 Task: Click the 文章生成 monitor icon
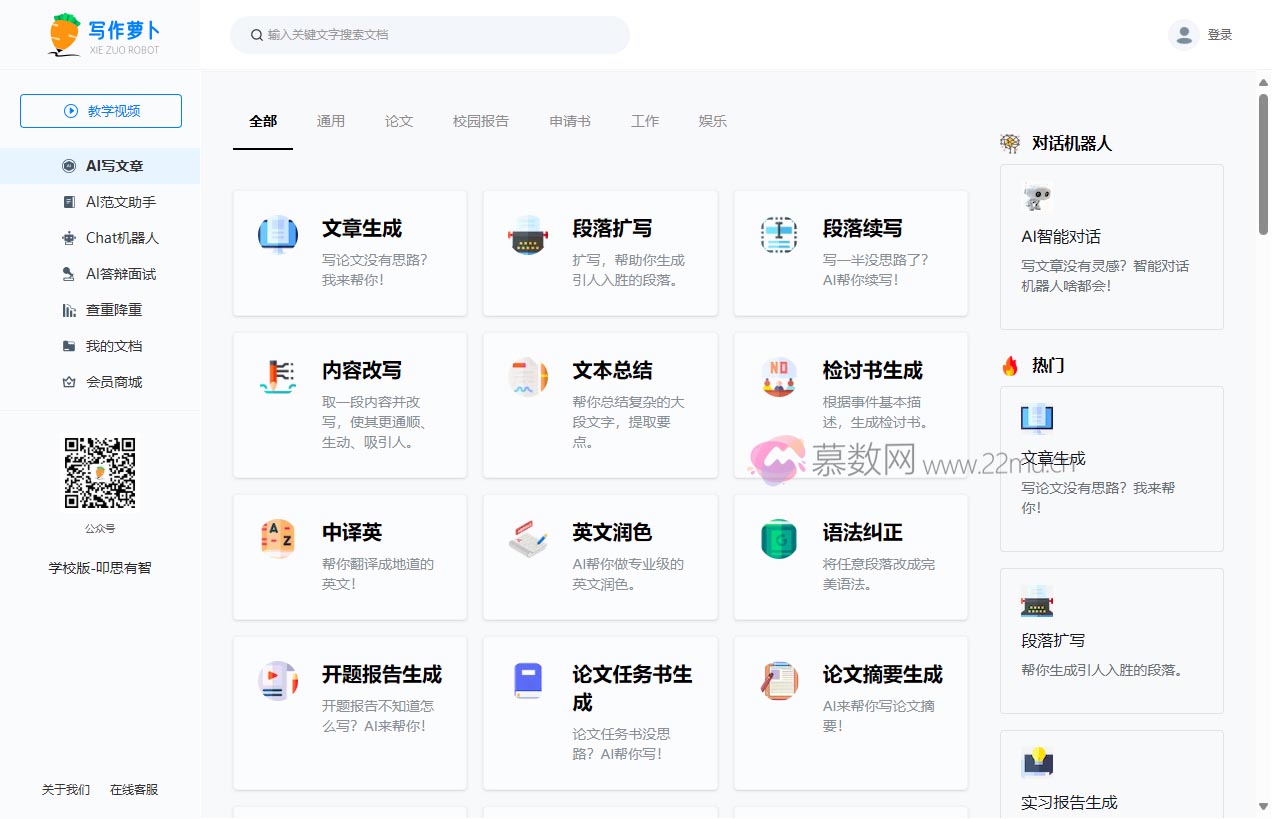pyautogui.click(x=278, y=235)
